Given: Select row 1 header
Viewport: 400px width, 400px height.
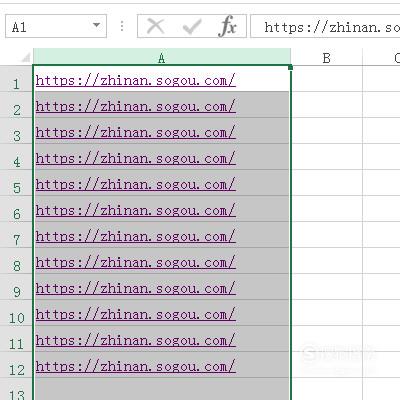Looking at the screenshot, I should tap(16, 79).
